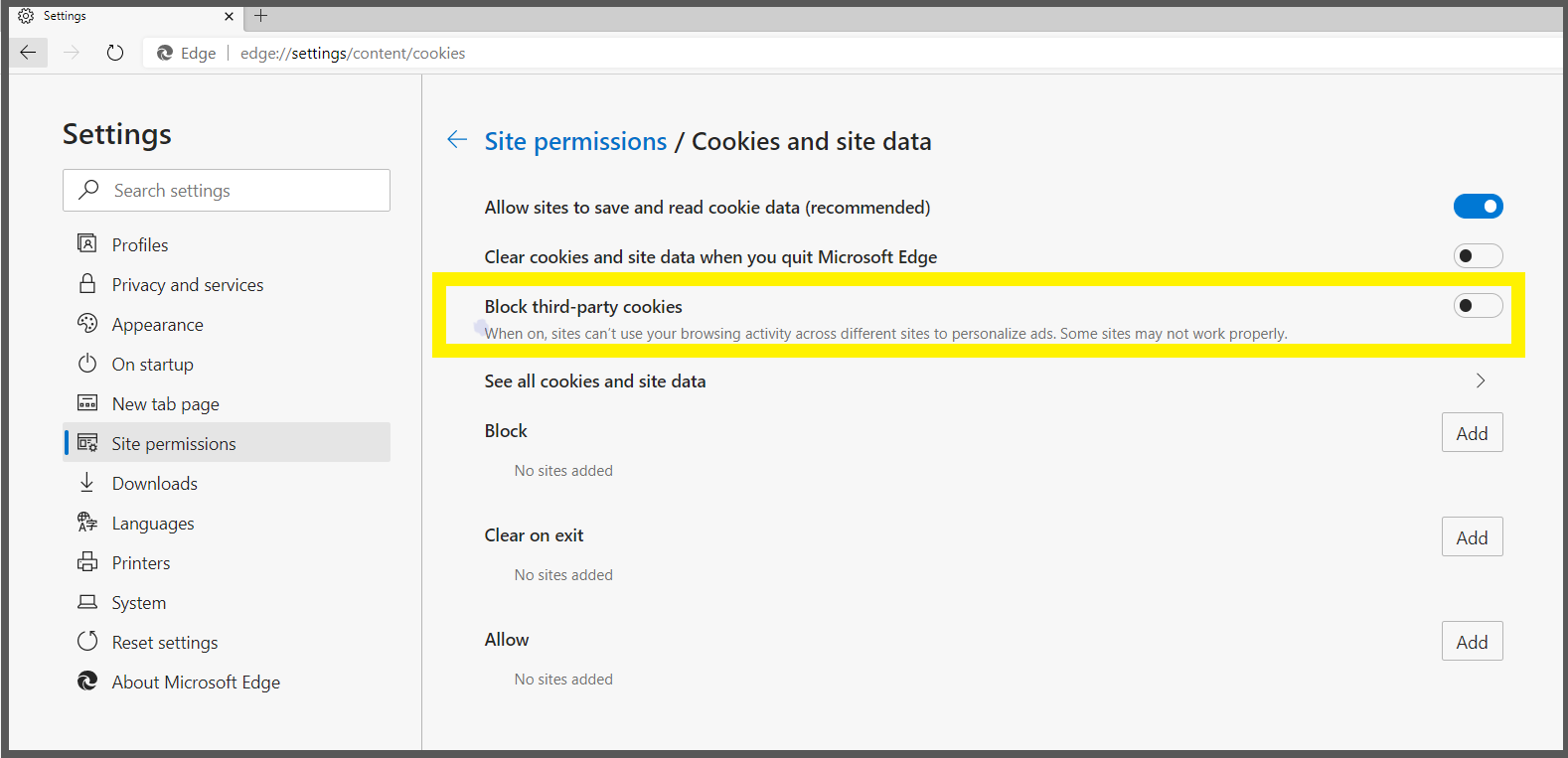This screenshot has width=1568, height=758.
Task: Click the Printers icon in sidebar
Action: 87,561
